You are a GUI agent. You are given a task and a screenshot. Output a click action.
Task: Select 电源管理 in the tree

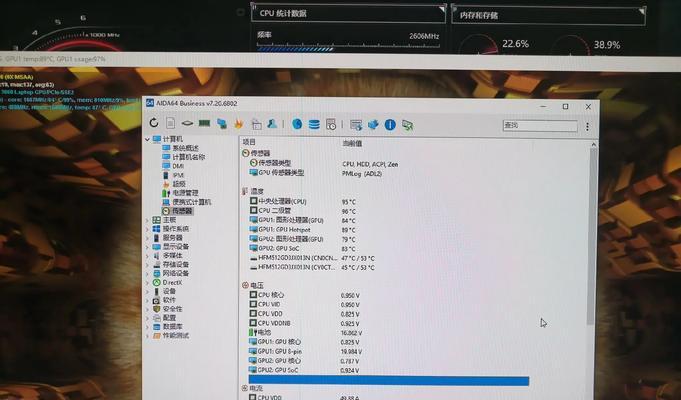click(181, 192)
